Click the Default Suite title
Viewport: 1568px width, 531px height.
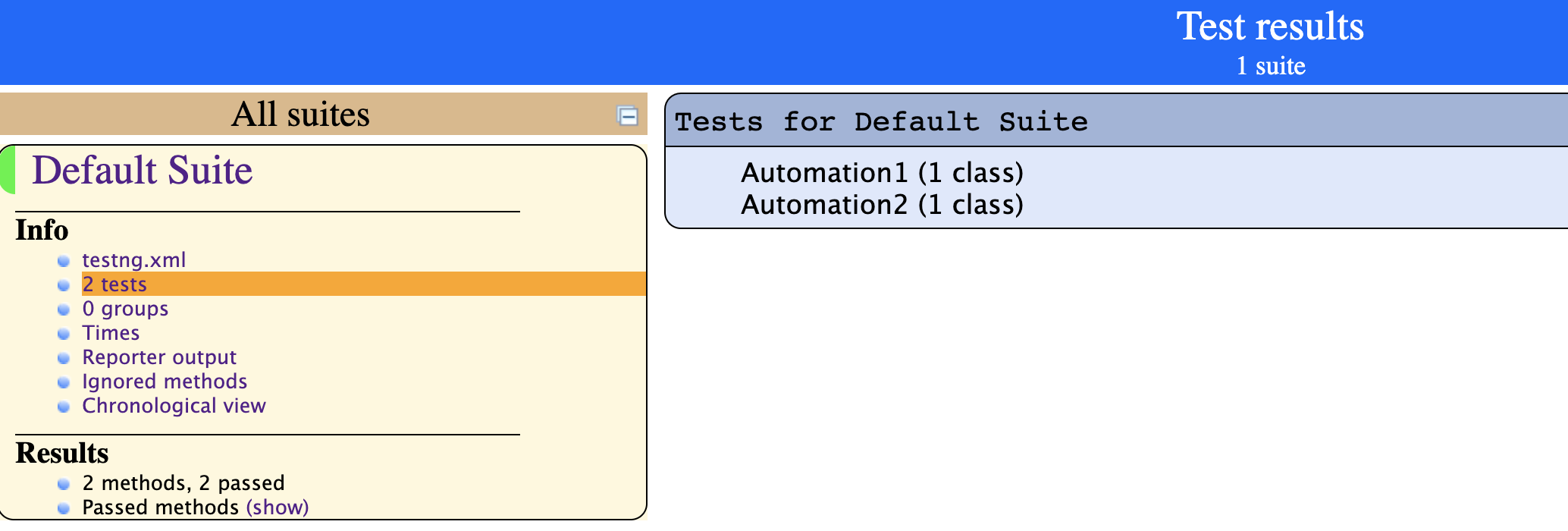[x=142, y=170]
